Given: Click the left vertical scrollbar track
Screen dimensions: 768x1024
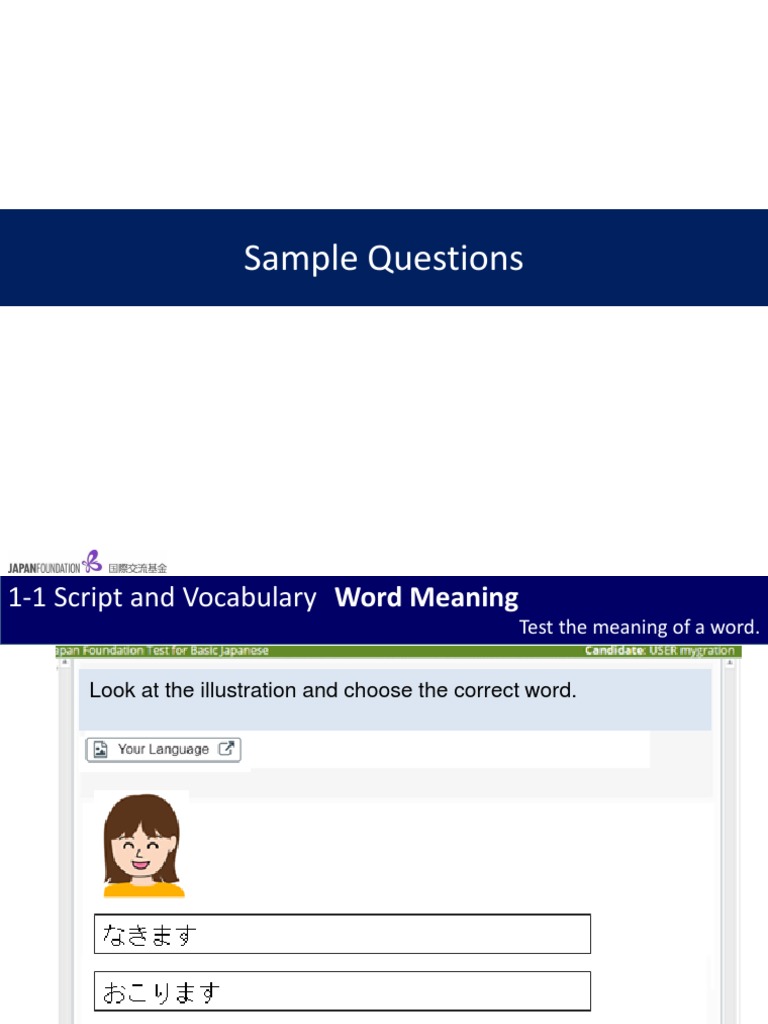Looking at the screenshot, I should (61, 850).
